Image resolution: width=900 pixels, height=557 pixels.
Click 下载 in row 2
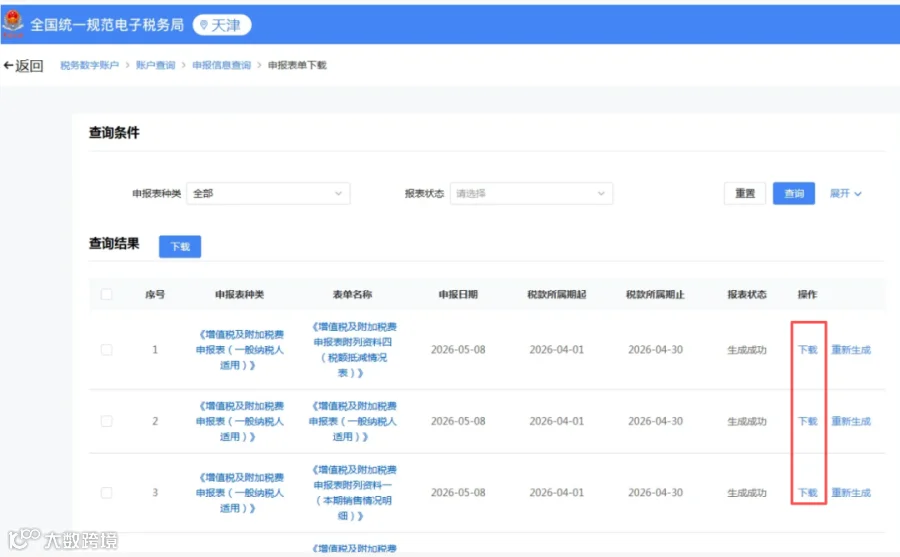tap(808, 421)
